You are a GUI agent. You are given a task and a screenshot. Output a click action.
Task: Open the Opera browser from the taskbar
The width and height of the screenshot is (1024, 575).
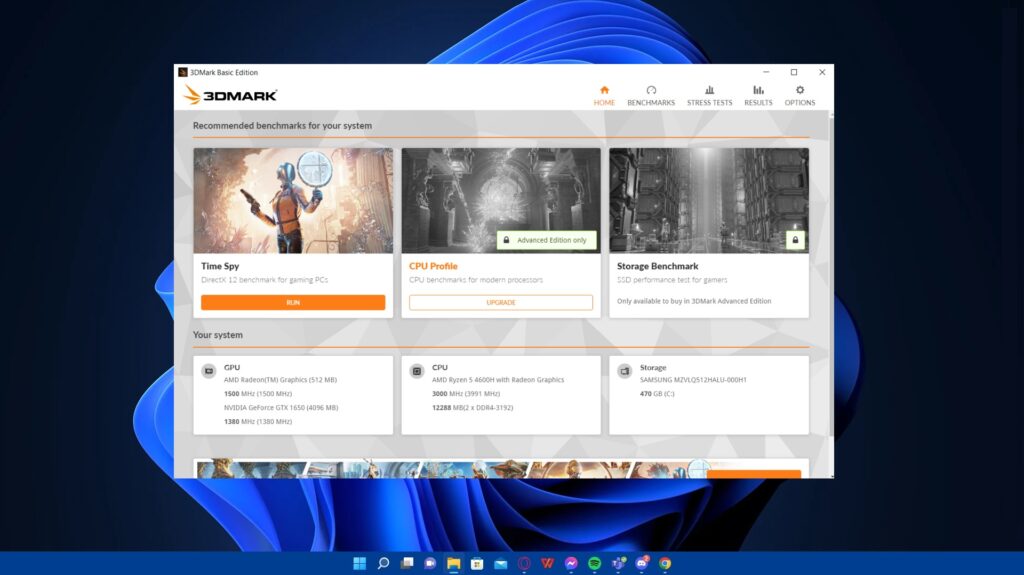524,563
